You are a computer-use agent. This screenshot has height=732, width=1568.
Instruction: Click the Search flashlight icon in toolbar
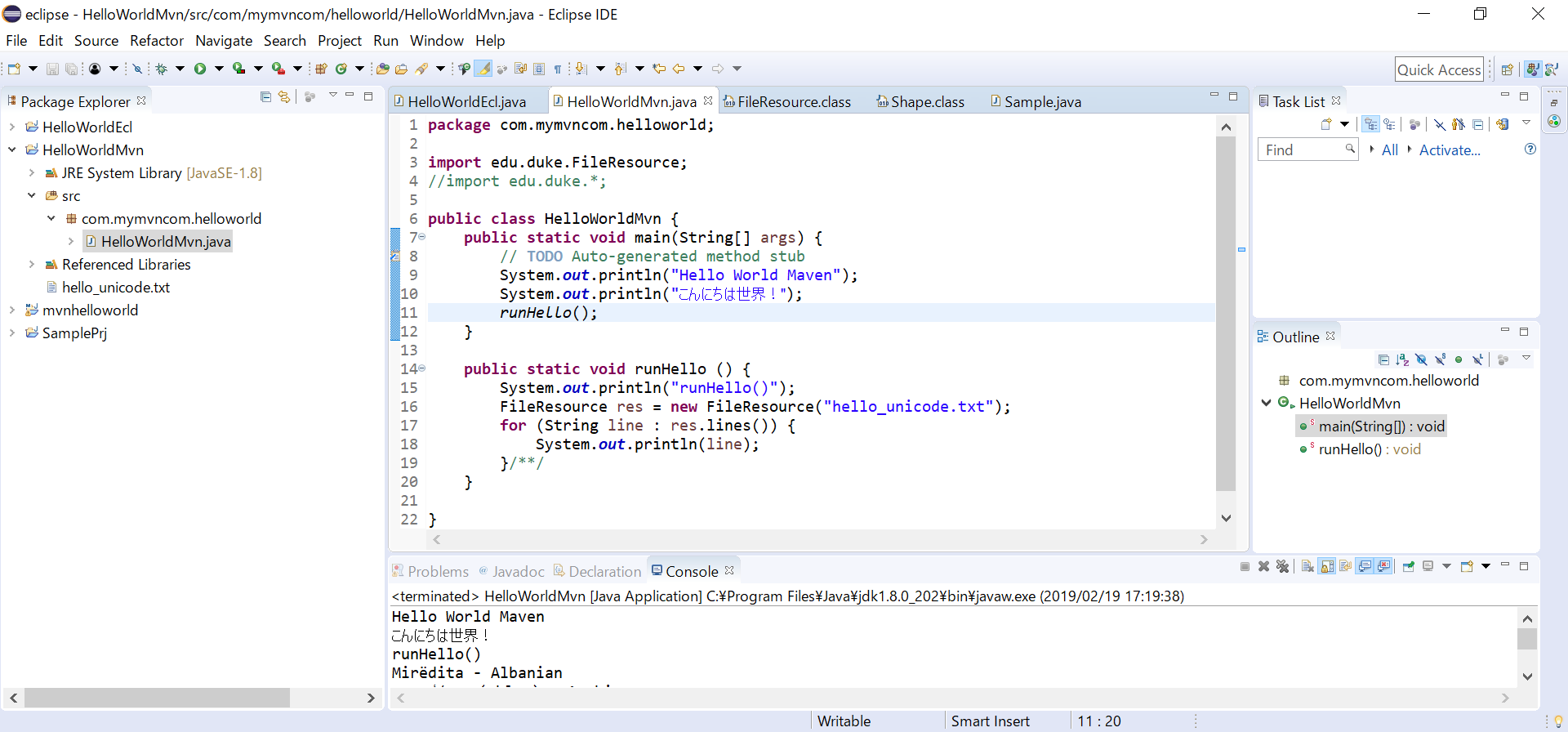pos(421,69)
